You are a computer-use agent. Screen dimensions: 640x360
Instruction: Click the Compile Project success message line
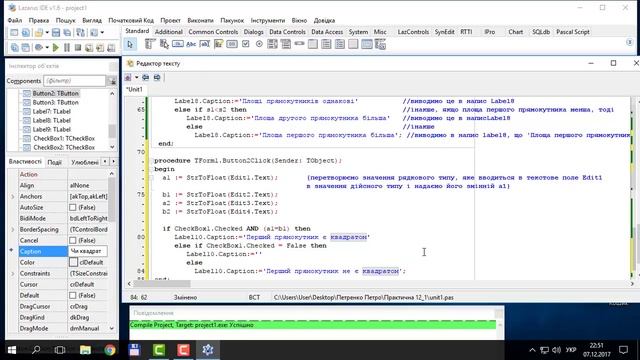pos(313,325)
